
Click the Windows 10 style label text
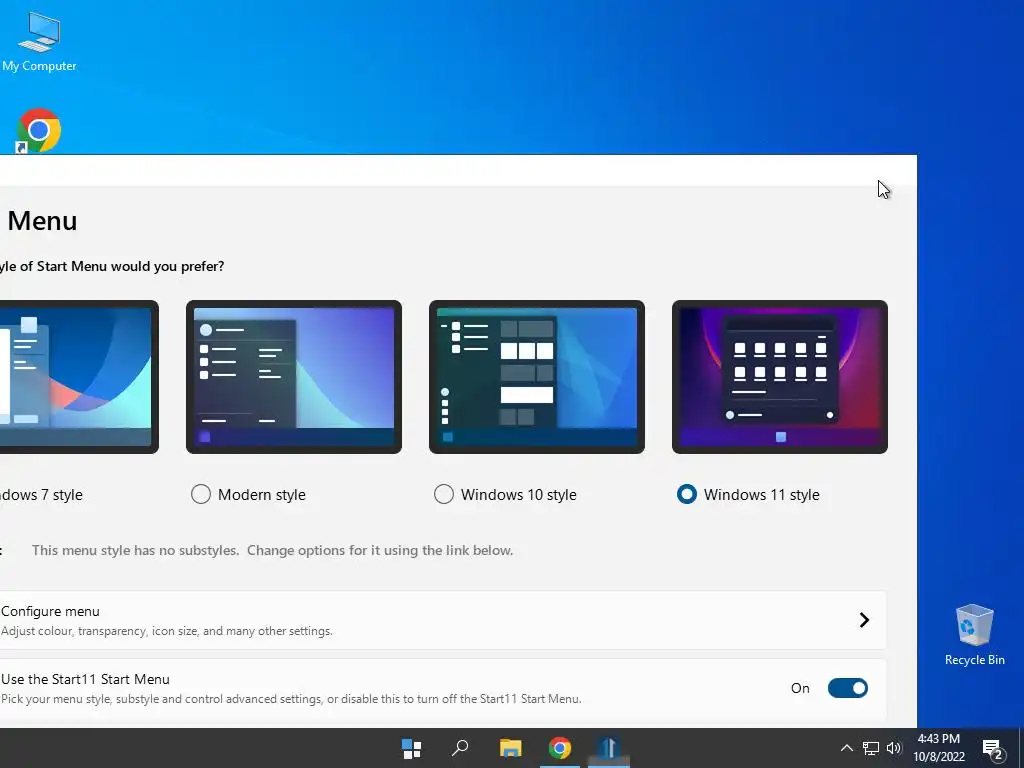[x=519, y=495]
